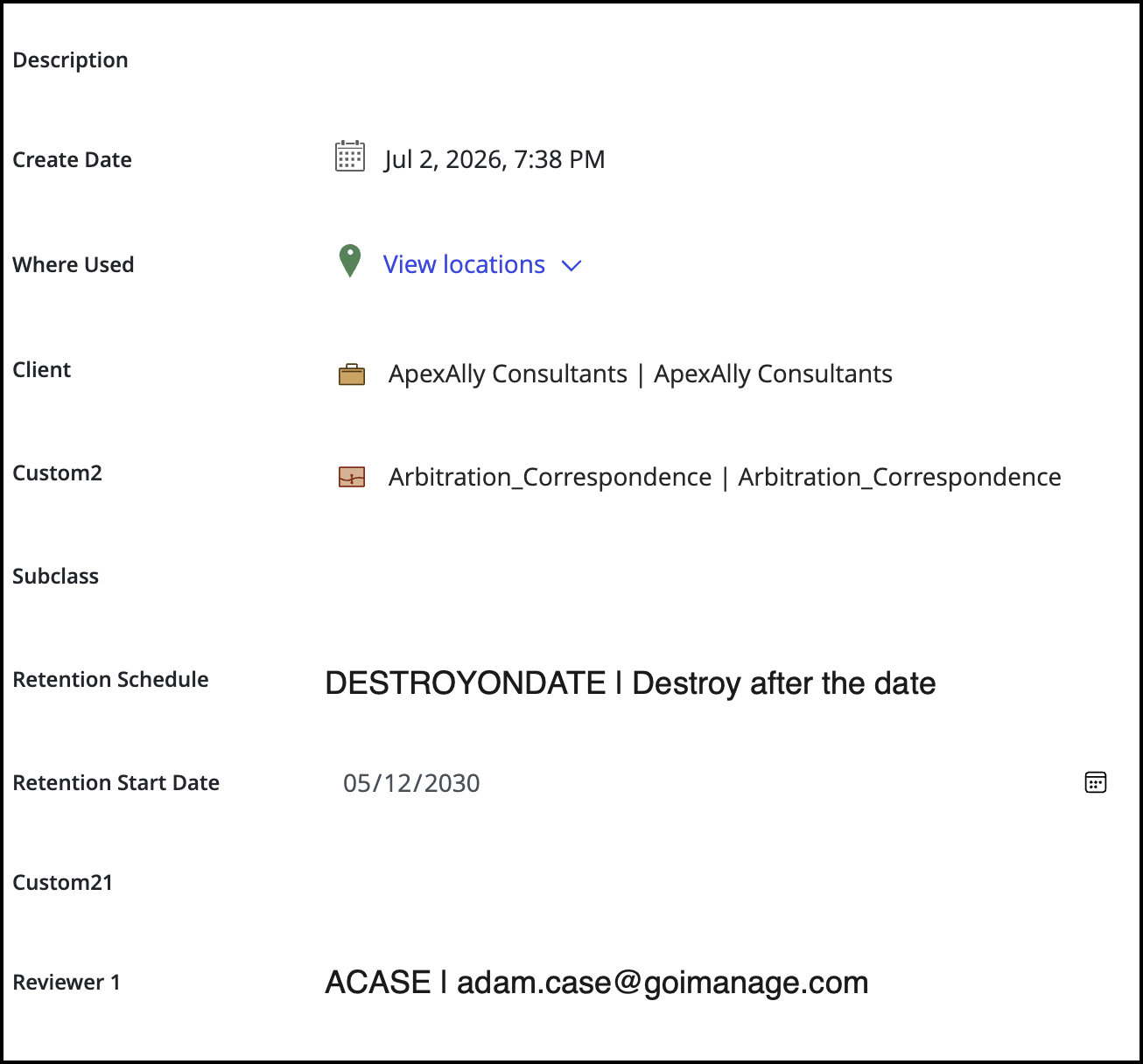Expand the View locations chevron
This screenshot has height=1064, width=1143.
pos(571,265)
